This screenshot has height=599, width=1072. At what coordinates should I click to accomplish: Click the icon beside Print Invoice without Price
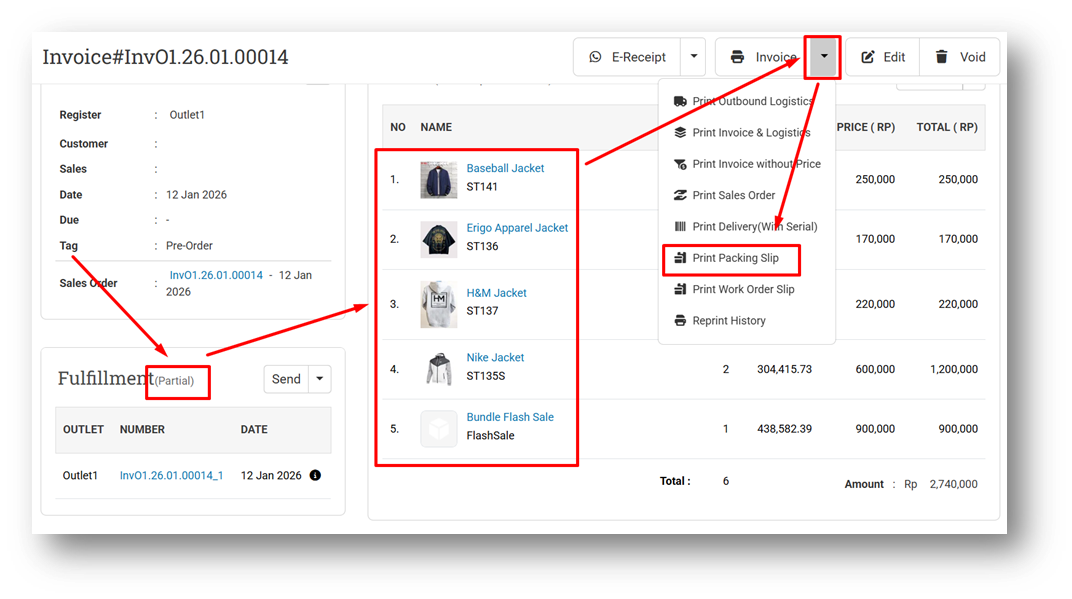(680, 164)
